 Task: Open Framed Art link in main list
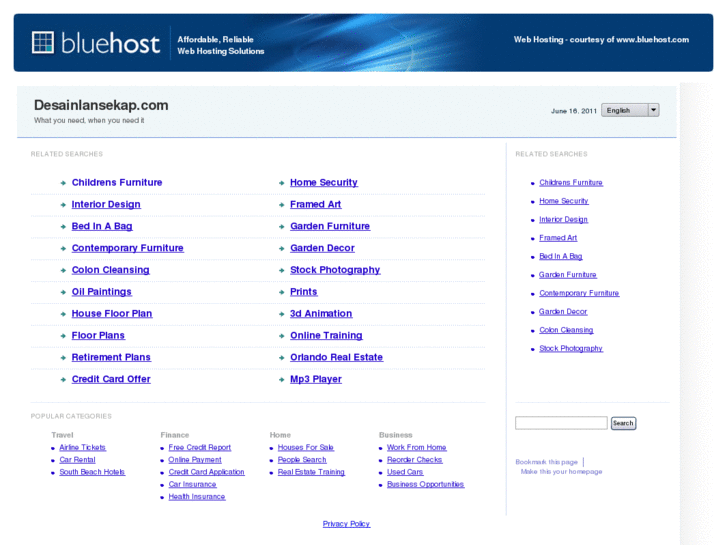(x=315, y=205)
